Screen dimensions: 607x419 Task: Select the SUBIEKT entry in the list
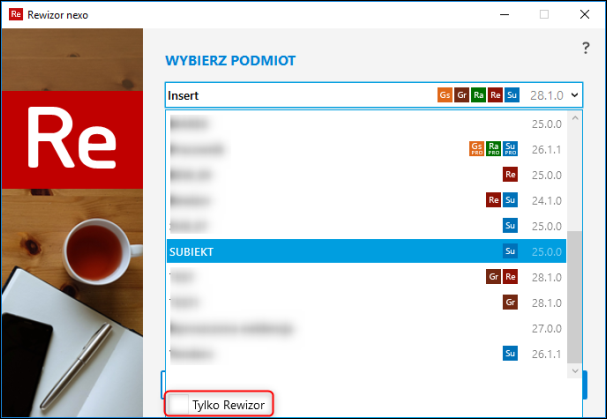click(x=366, y=251)
